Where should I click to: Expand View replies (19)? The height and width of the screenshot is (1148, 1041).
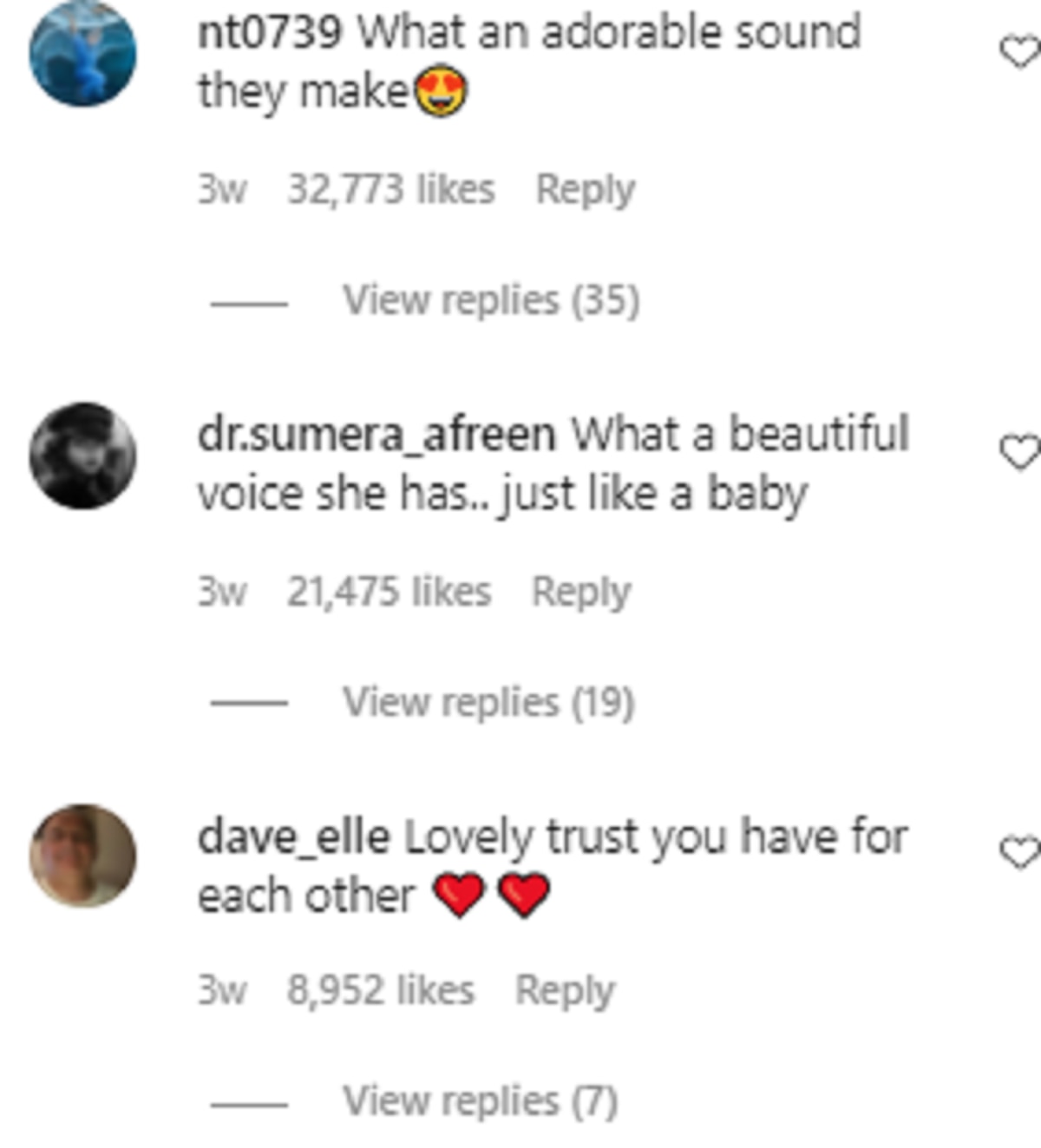489,702
